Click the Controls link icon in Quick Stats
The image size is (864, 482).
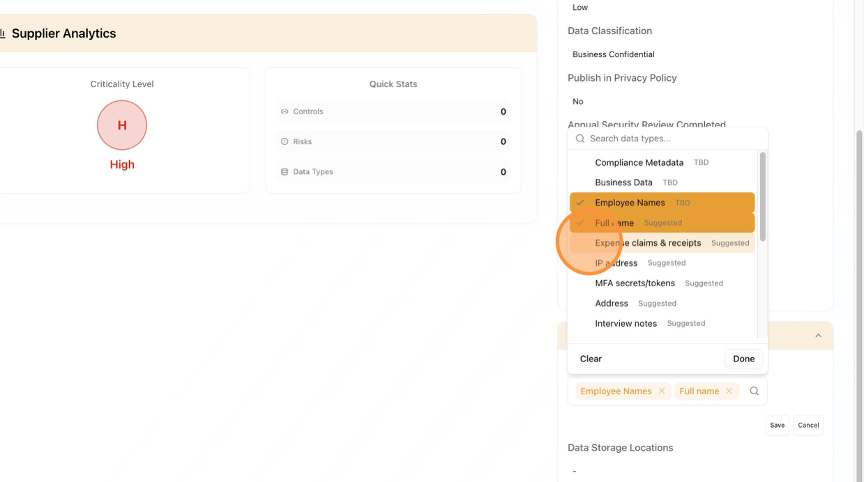285,112
